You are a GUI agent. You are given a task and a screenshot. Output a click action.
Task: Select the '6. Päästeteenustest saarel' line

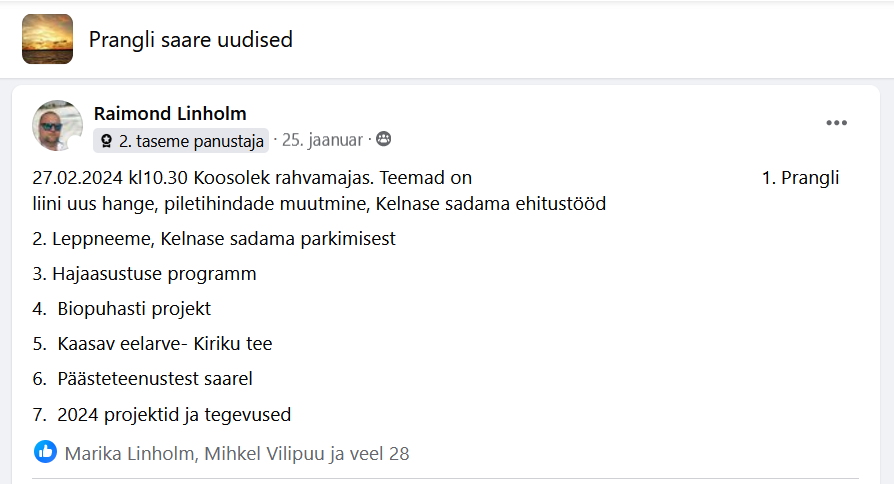pyautogui.click(x=142, y=379)
